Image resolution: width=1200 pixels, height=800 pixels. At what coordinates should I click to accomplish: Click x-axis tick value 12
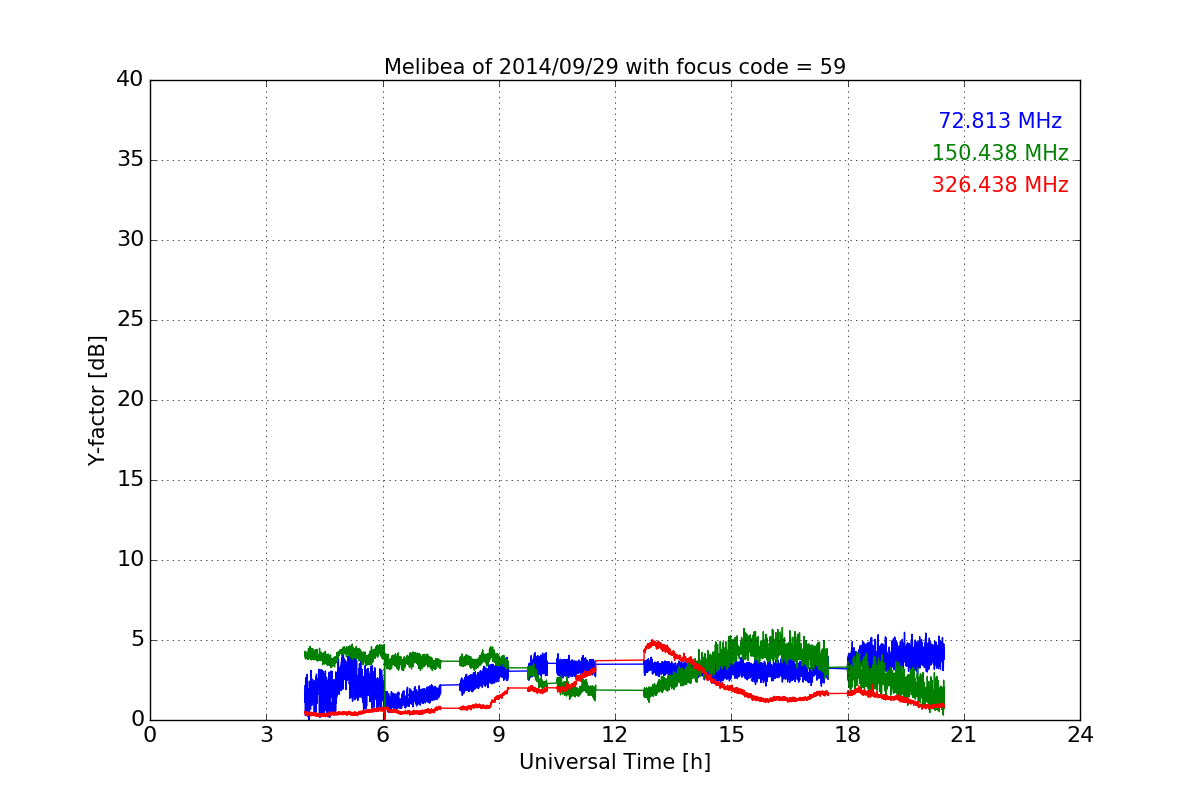point(615,735)
